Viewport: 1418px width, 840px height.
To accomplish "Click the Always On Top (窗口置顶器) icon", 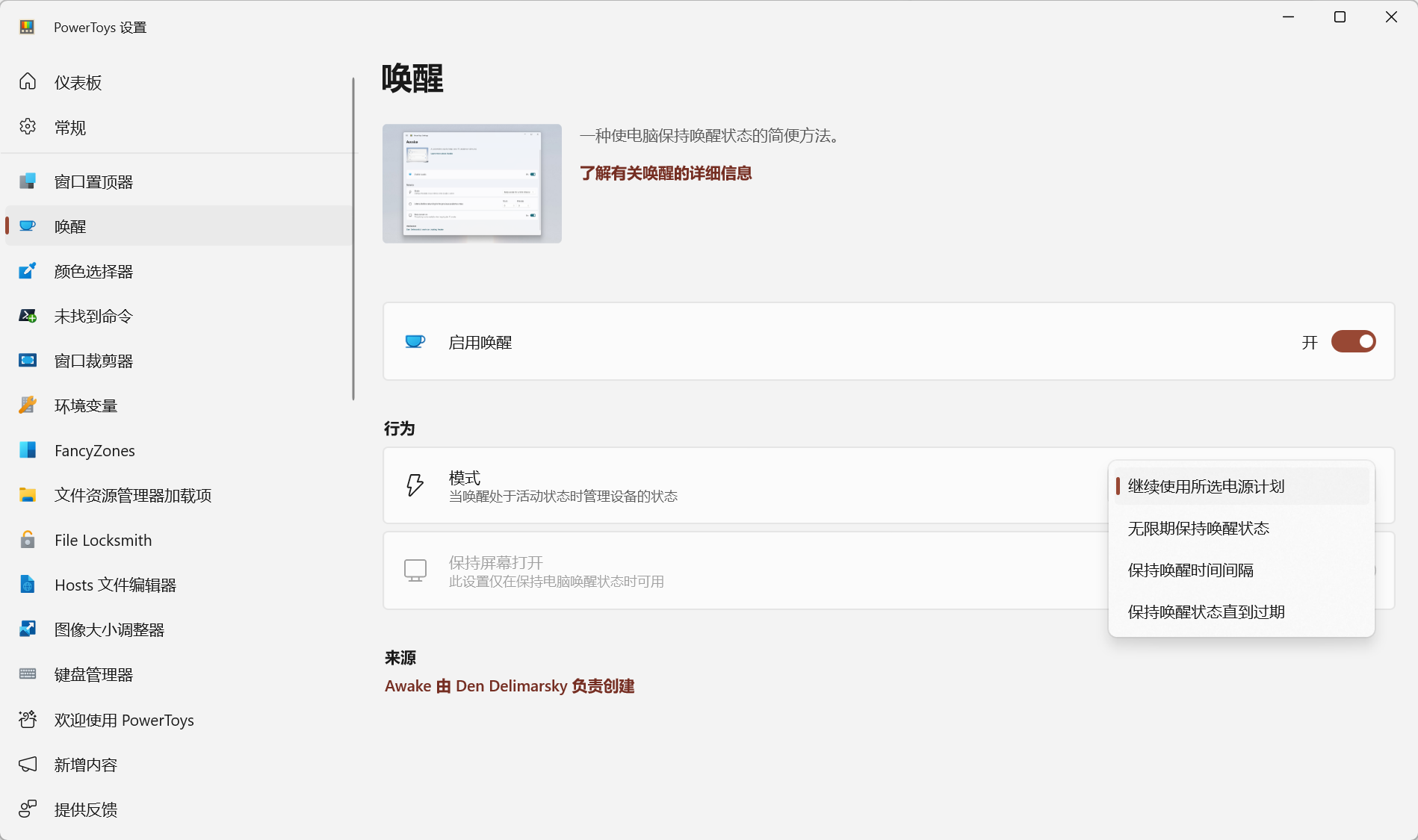I will [x=28, y=181].
